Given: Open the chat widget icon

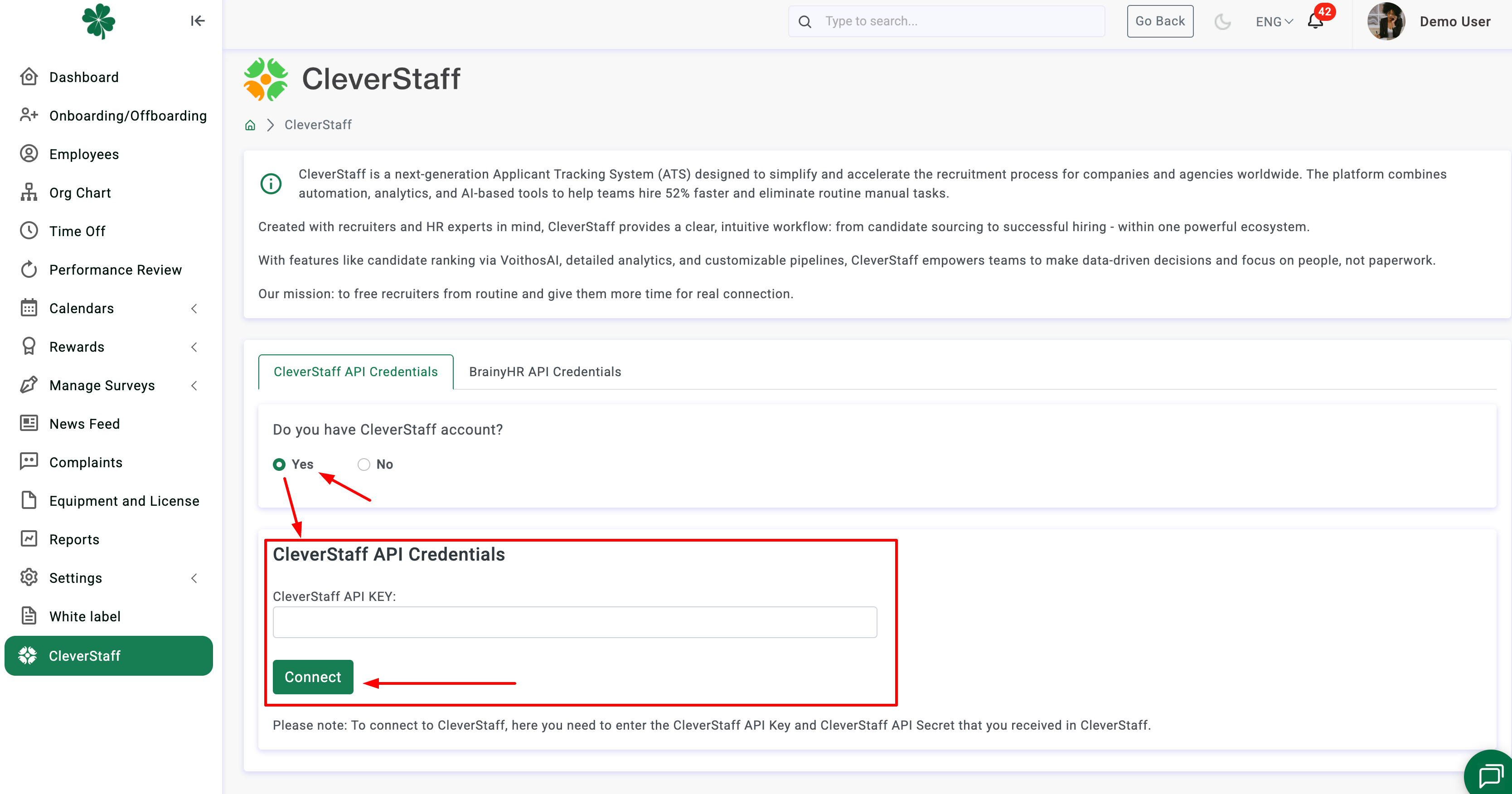Looking at the screenshot, I should [1490, 775].
